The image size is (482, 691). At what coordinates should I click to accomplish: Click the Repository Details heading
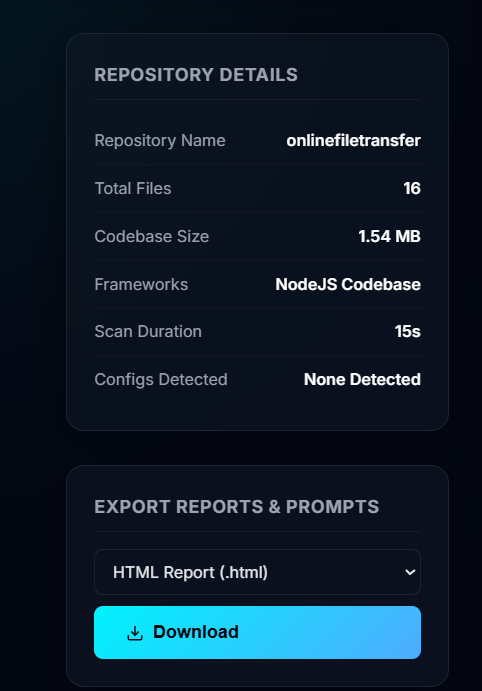pyautogui.click(x=196, y=75)
